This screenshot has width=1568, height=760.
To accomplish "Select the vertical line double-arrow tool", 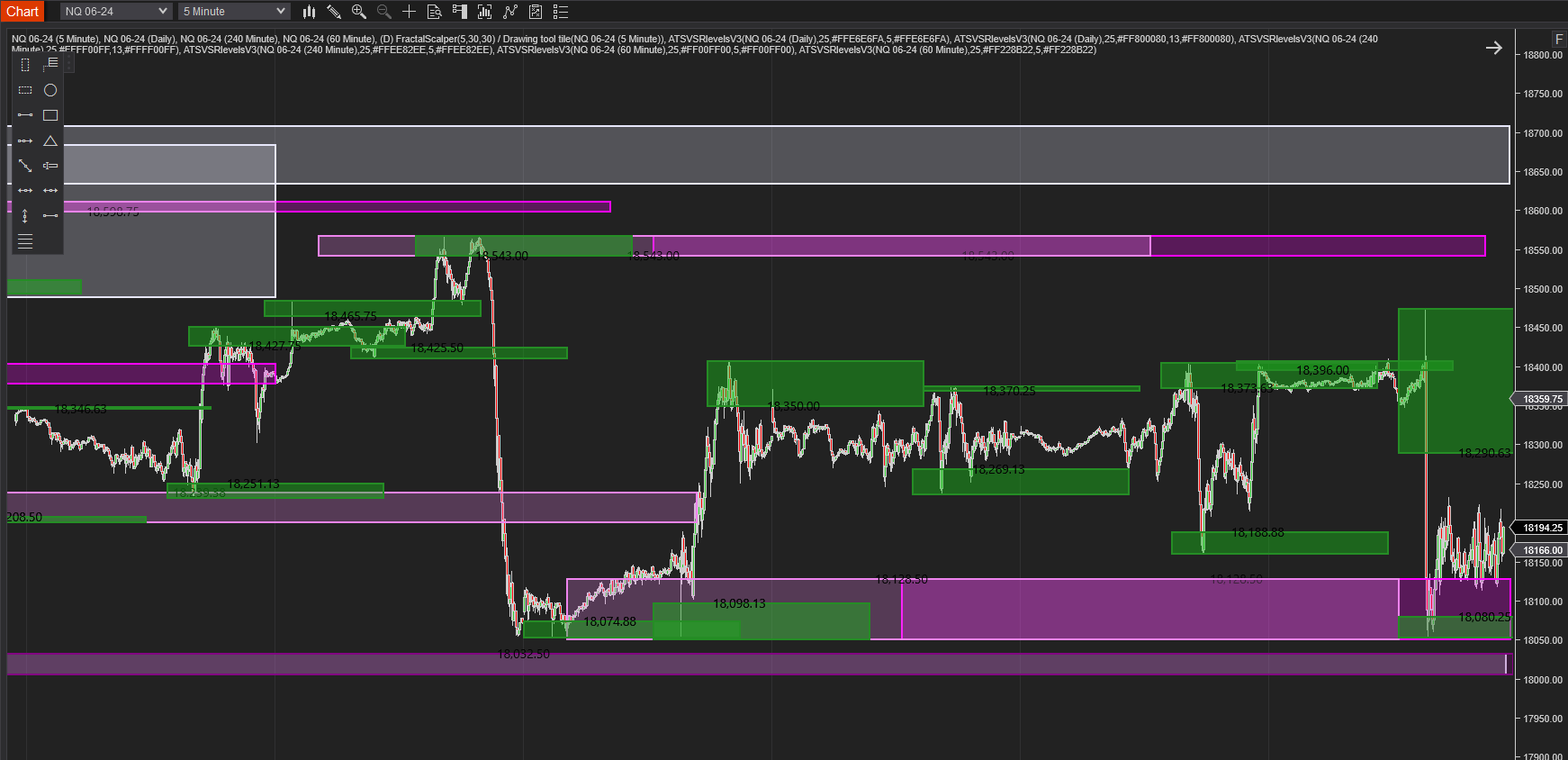I will pyautogui.click(x=25, y=216).
